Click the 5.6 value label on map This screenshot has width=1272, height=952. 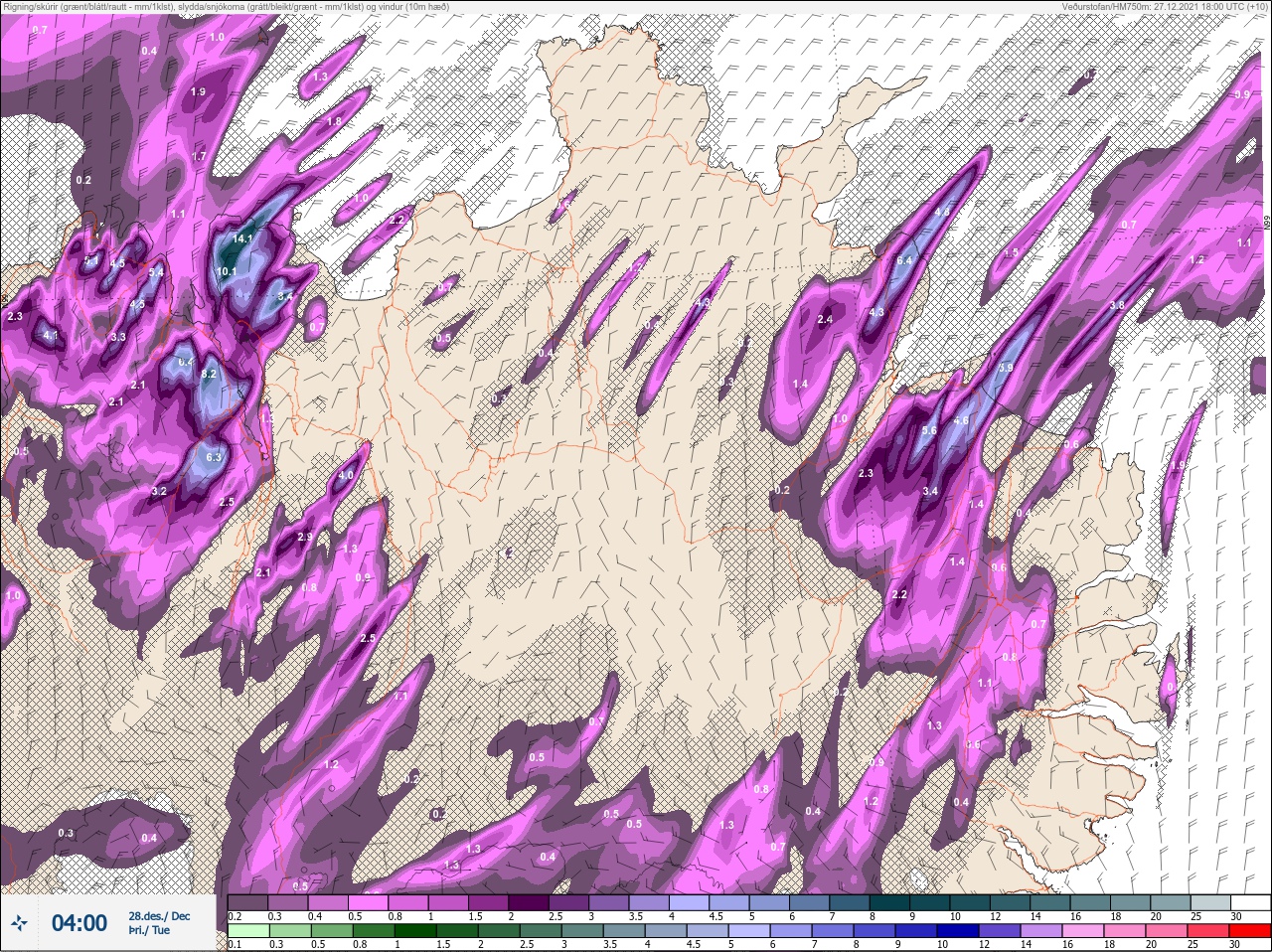930,430
